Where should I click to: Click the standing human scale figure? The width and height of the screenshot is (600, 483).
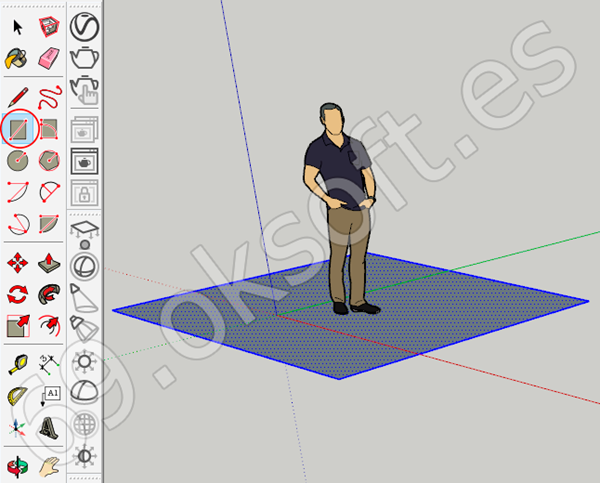342,209
